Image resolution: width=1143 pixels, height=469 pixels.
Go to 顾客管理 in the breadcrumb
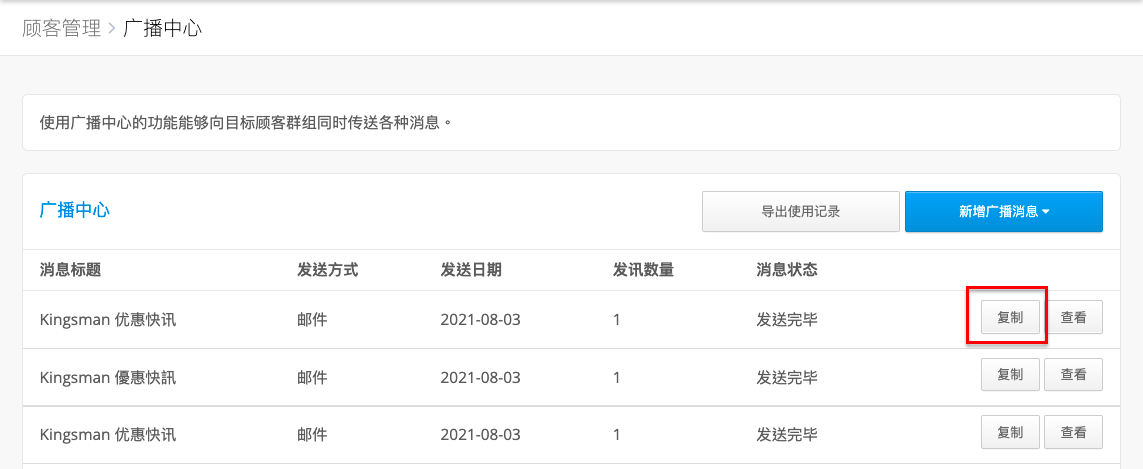coord(61,29)
